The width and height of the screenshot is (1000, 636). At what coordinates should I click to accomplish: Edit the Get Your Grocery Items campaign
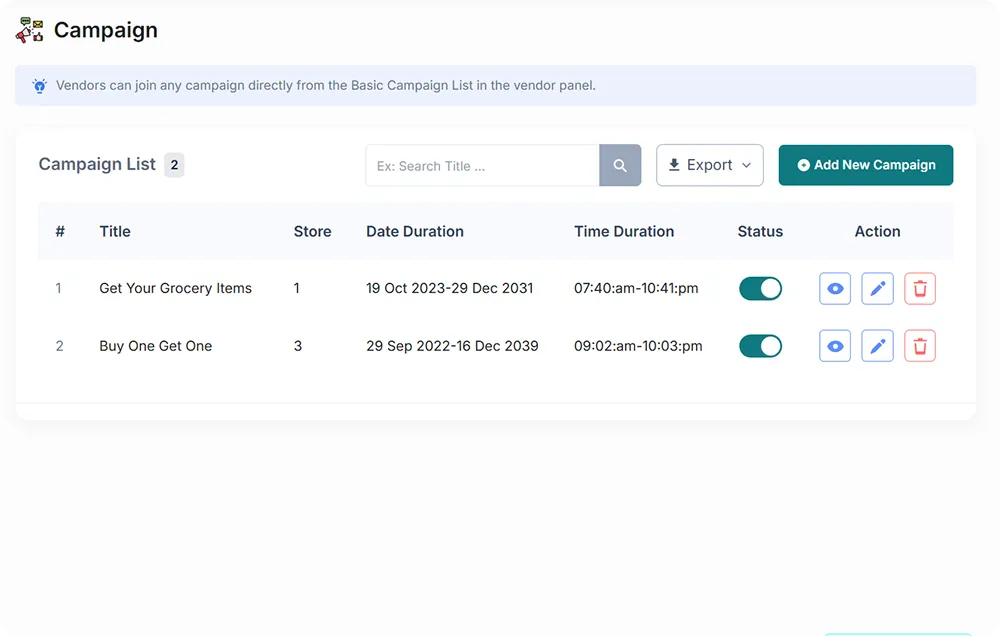pos(878,288)
